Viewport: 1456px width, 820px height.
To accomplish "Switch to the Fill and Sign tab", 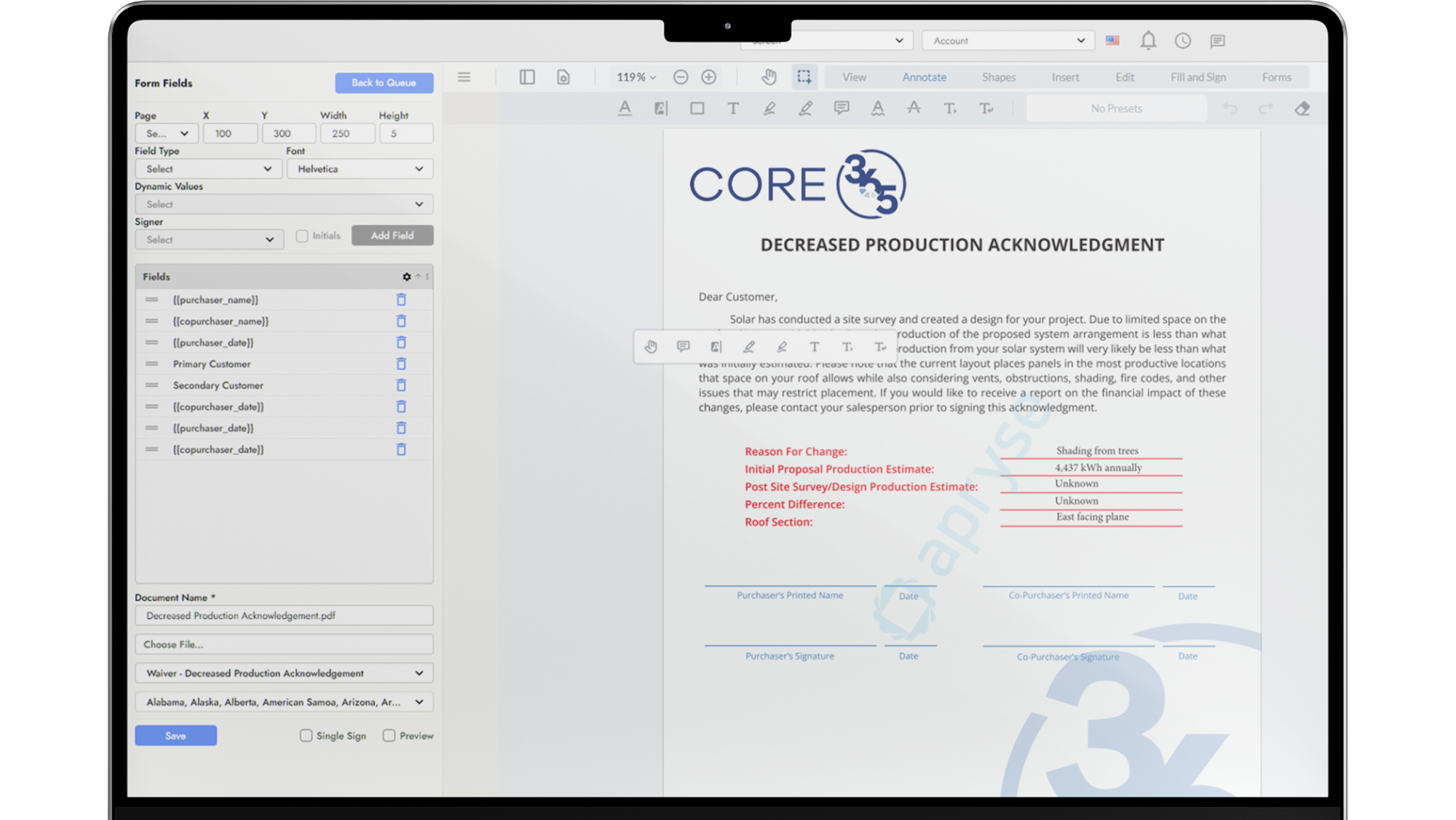I will 1198,77.
